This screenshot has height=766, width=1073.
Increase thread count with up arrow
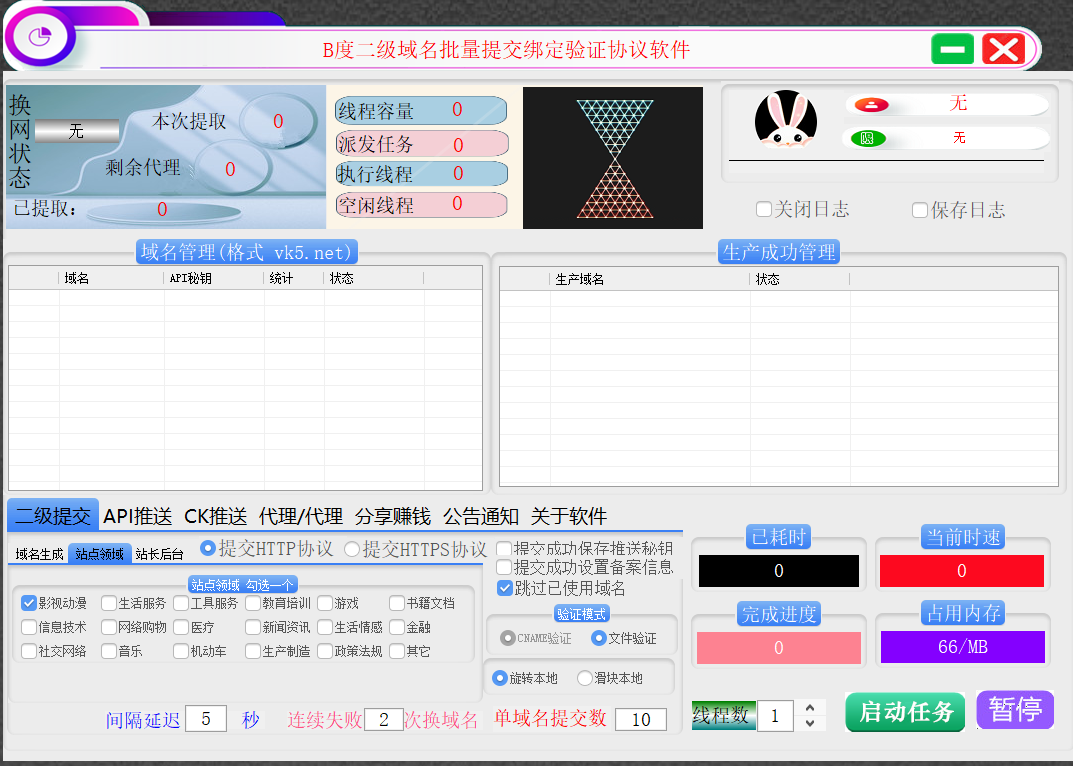tap(810, 708)
